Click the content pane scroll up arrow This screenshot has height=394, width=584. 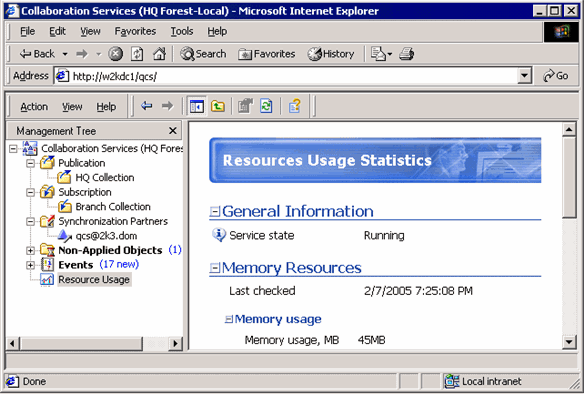tap(569, 130)
